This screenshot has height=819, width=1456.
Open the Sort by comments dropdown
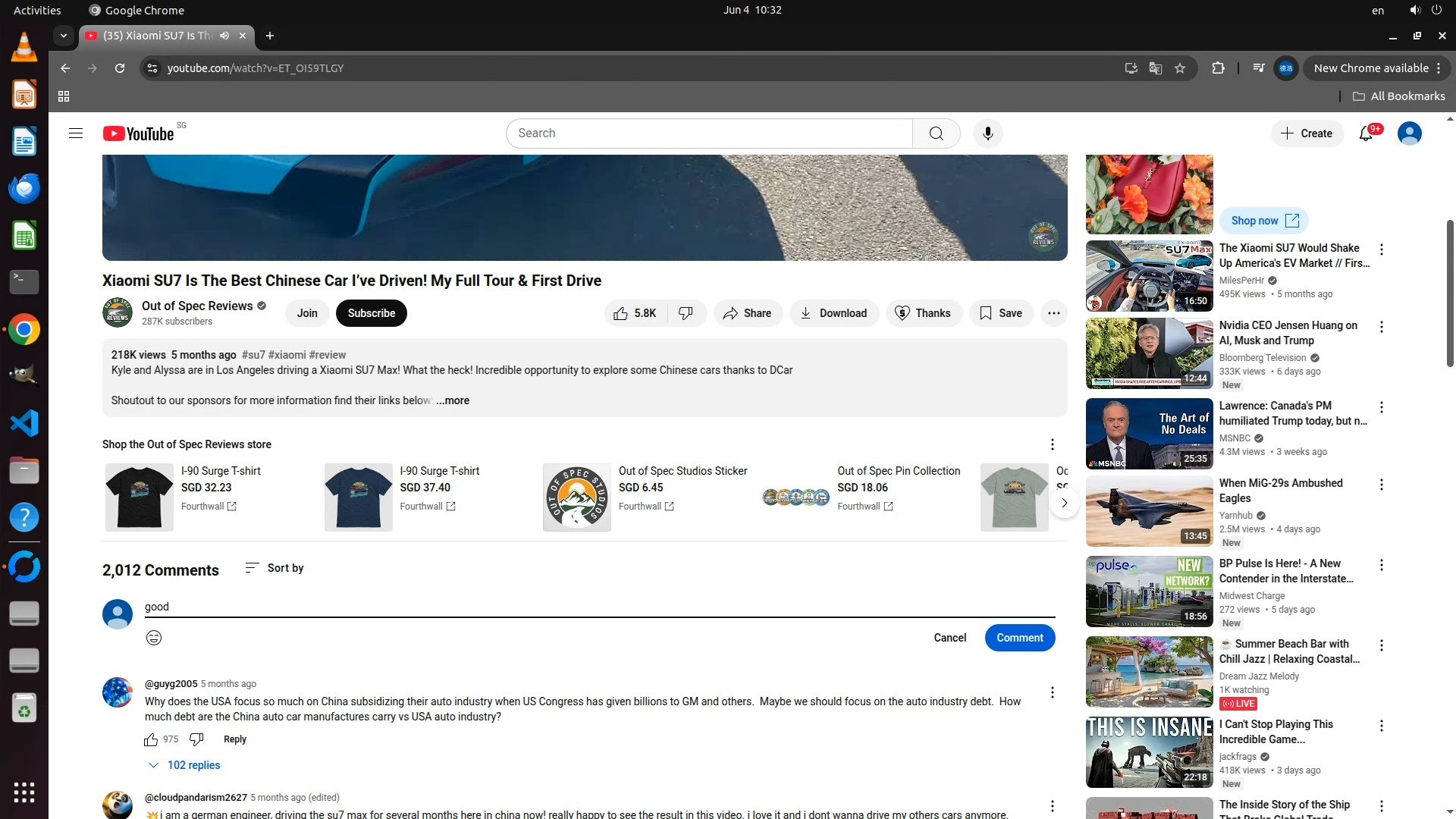(275, 568)
